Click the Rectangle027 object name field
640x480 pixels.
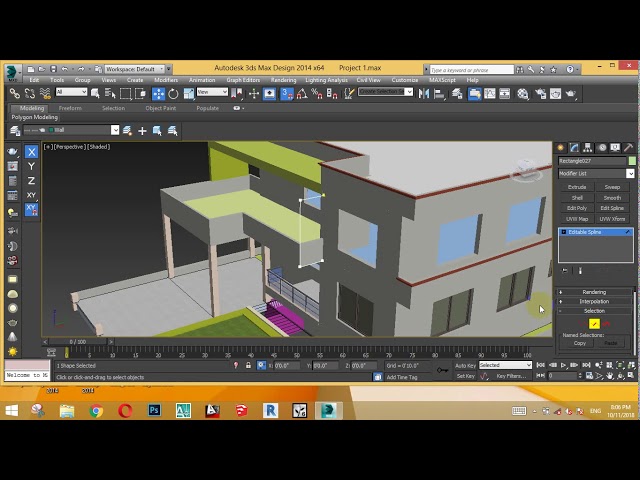(592, 161)
